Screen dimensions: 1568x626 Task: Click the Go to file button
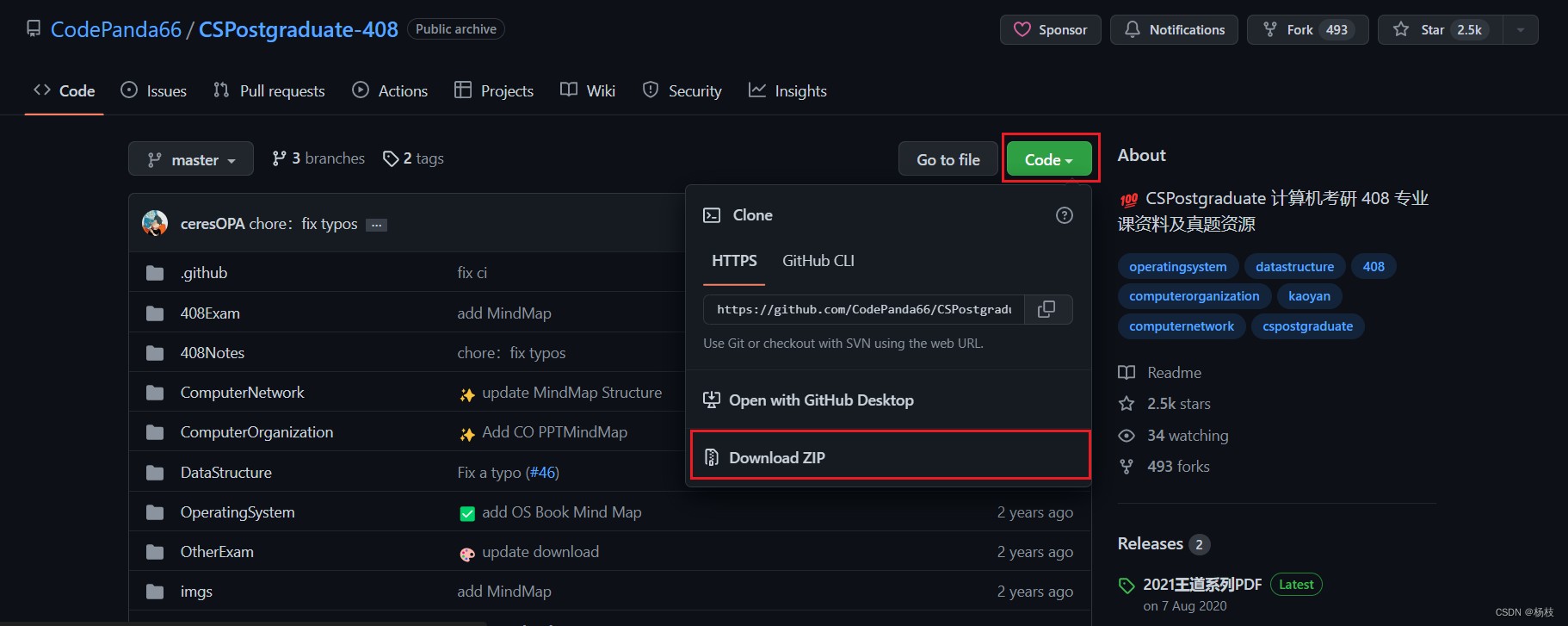coord(948,159)
